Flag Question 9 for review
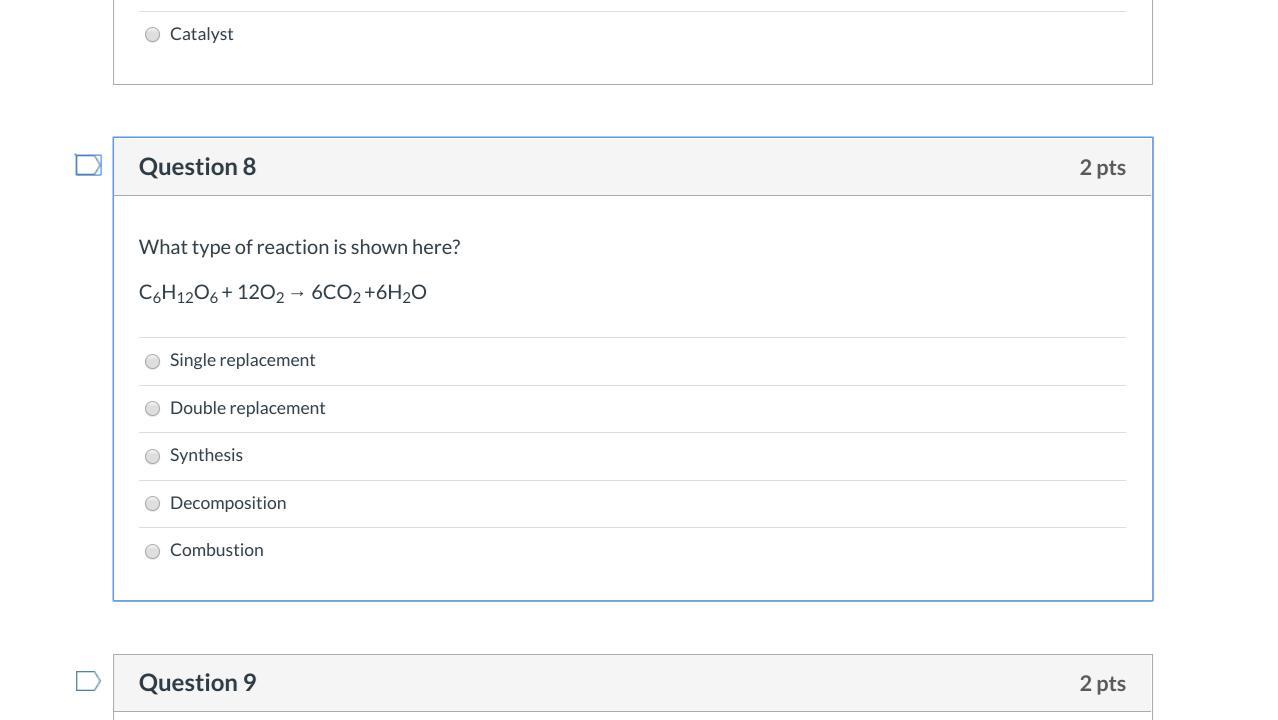 [88, 681]
